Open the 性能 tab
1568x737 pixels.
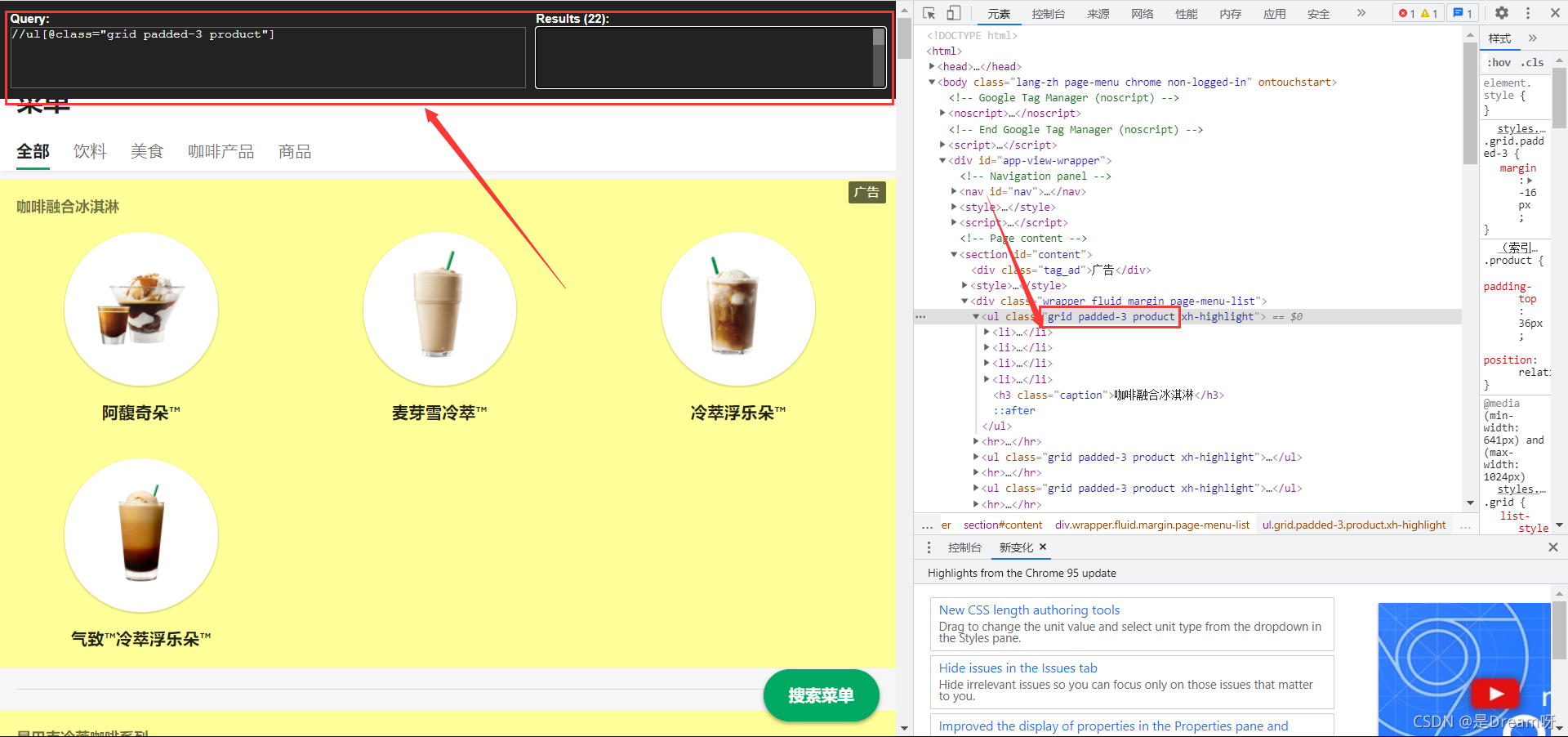1187,14
